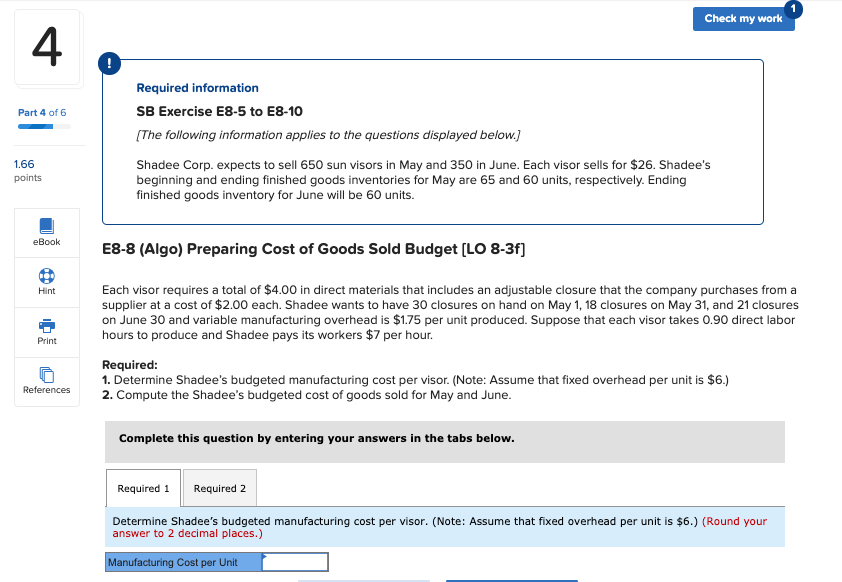Click the Manufacturing Cost per Unit label cell

click(184, 562)
